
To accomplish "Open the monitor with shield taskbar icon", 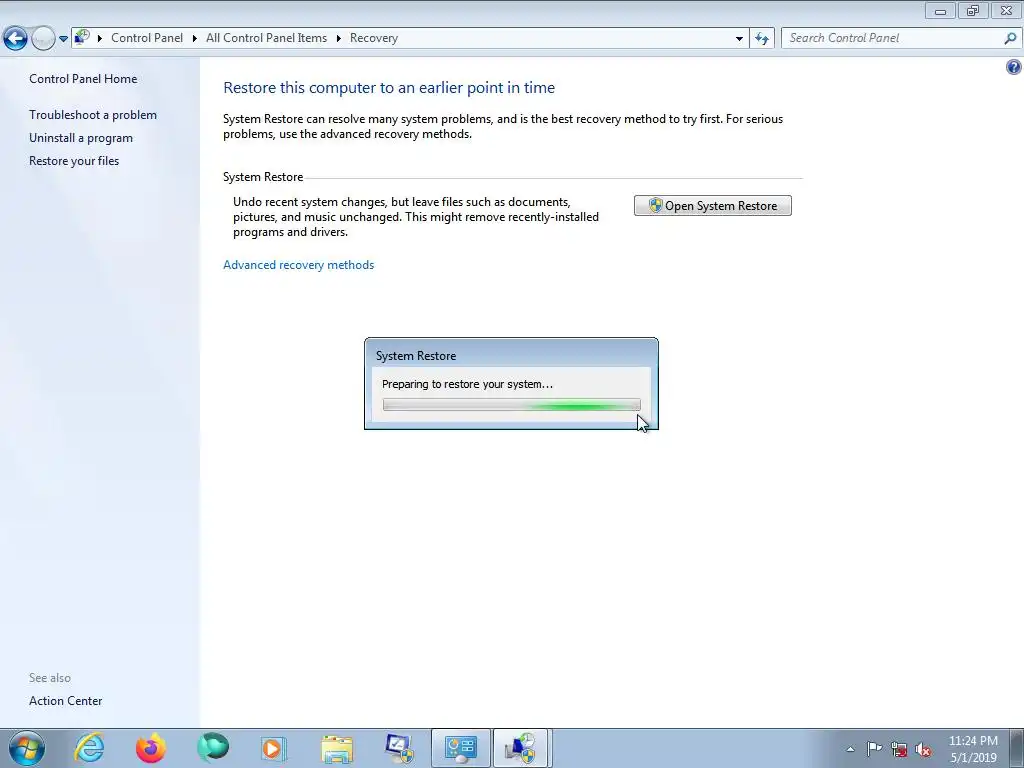I will click(399, 748).
